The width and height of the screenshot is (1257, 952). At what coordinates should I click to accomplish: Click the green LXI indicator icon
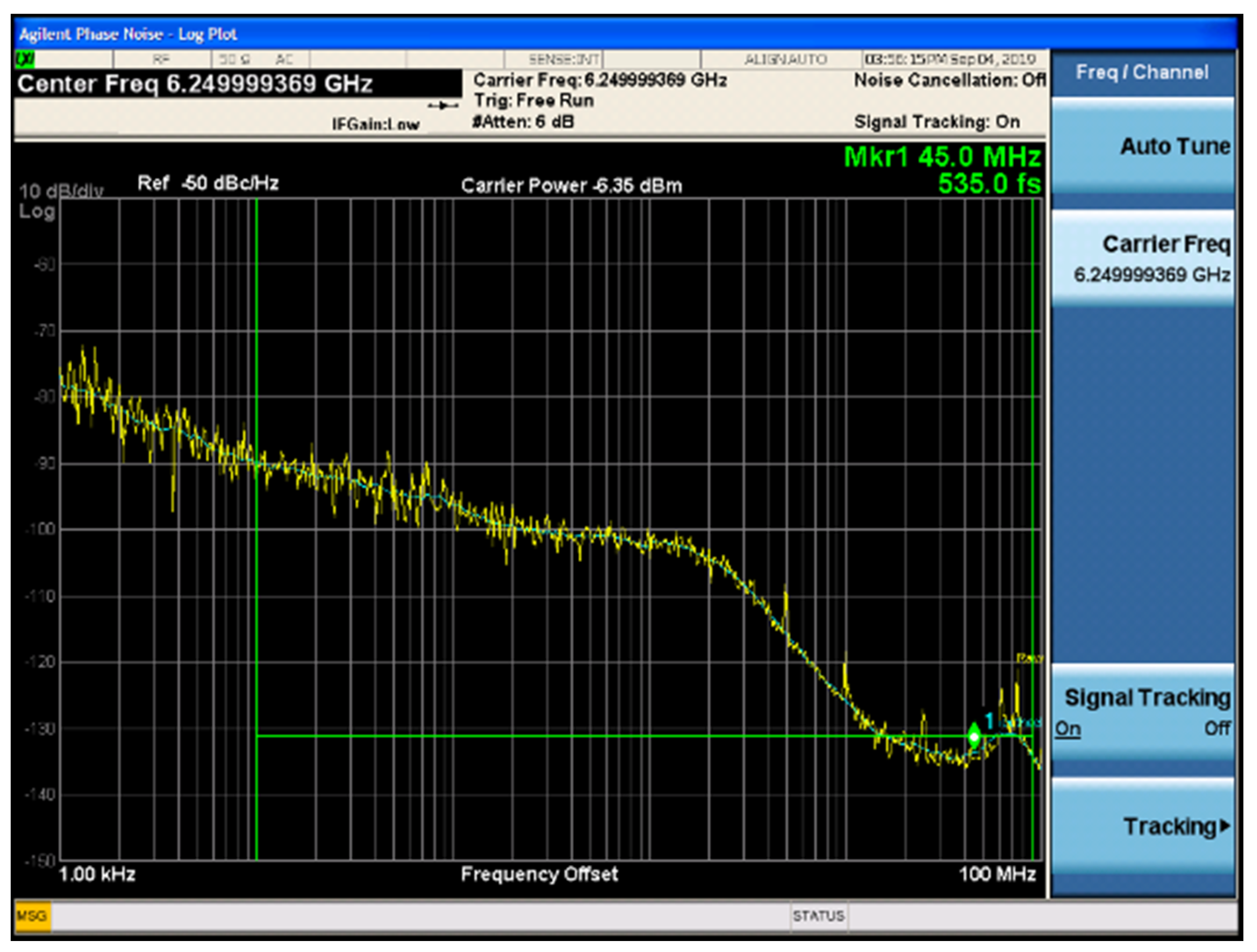click(25, 59)
